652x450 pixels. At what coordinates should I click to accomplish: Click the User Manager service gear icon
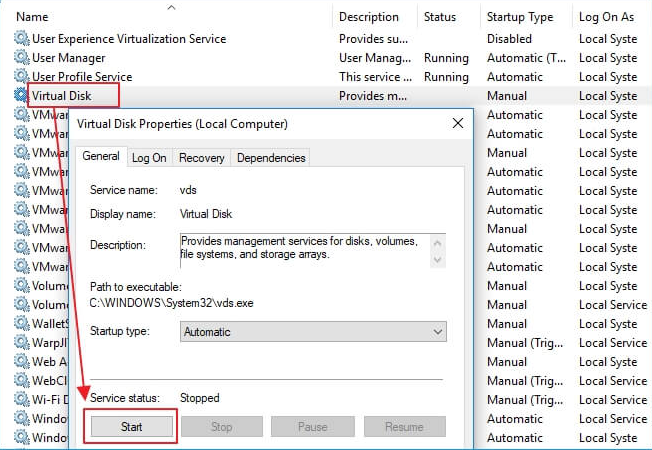pos(21,57)
